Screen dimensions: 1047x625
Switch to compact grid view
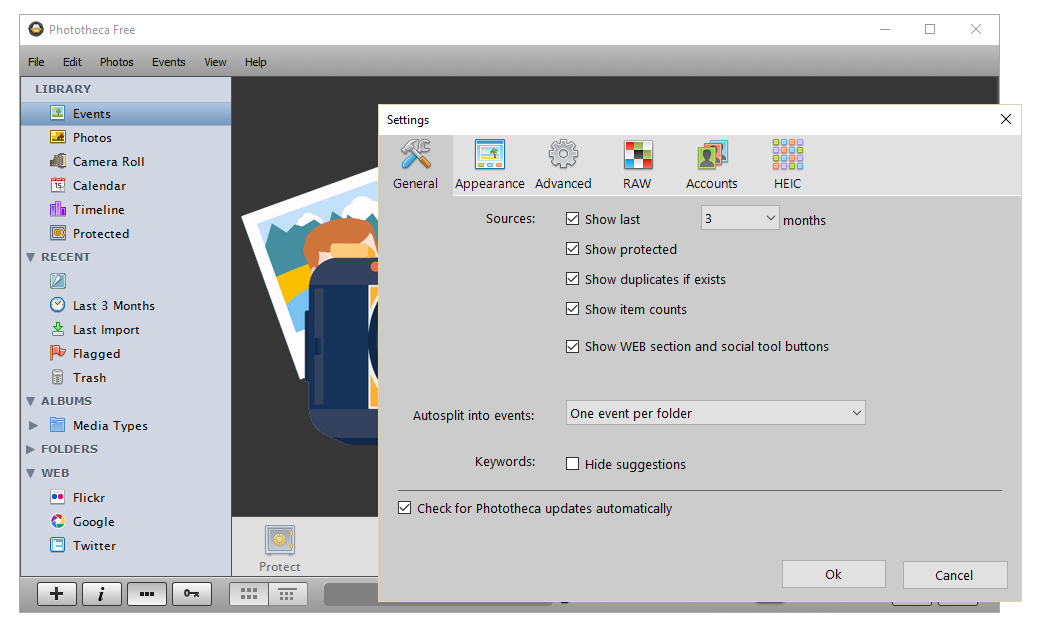click(x=287, y=594)
